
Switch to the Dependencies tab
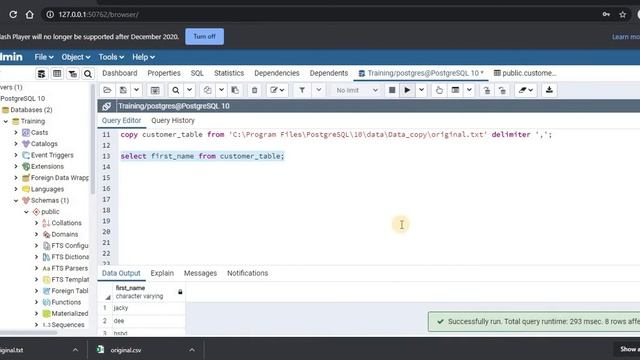pyautogui.click(x=277, y=73)
